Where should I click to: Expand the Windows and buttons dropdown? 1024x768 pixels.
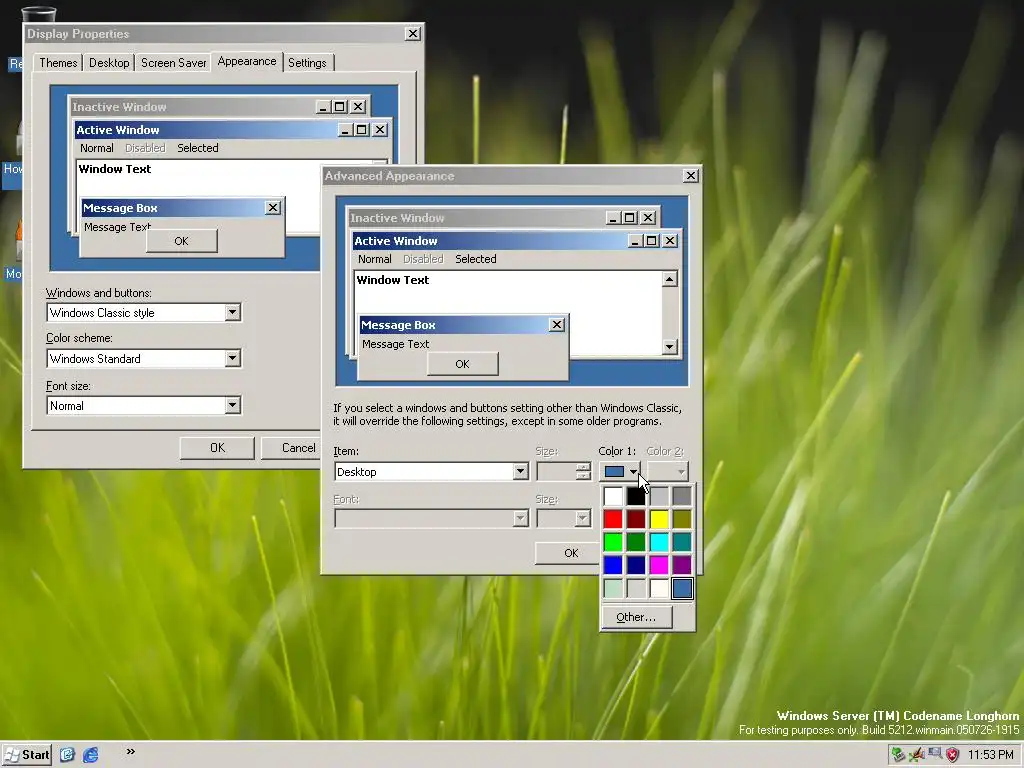coord(232,313)
